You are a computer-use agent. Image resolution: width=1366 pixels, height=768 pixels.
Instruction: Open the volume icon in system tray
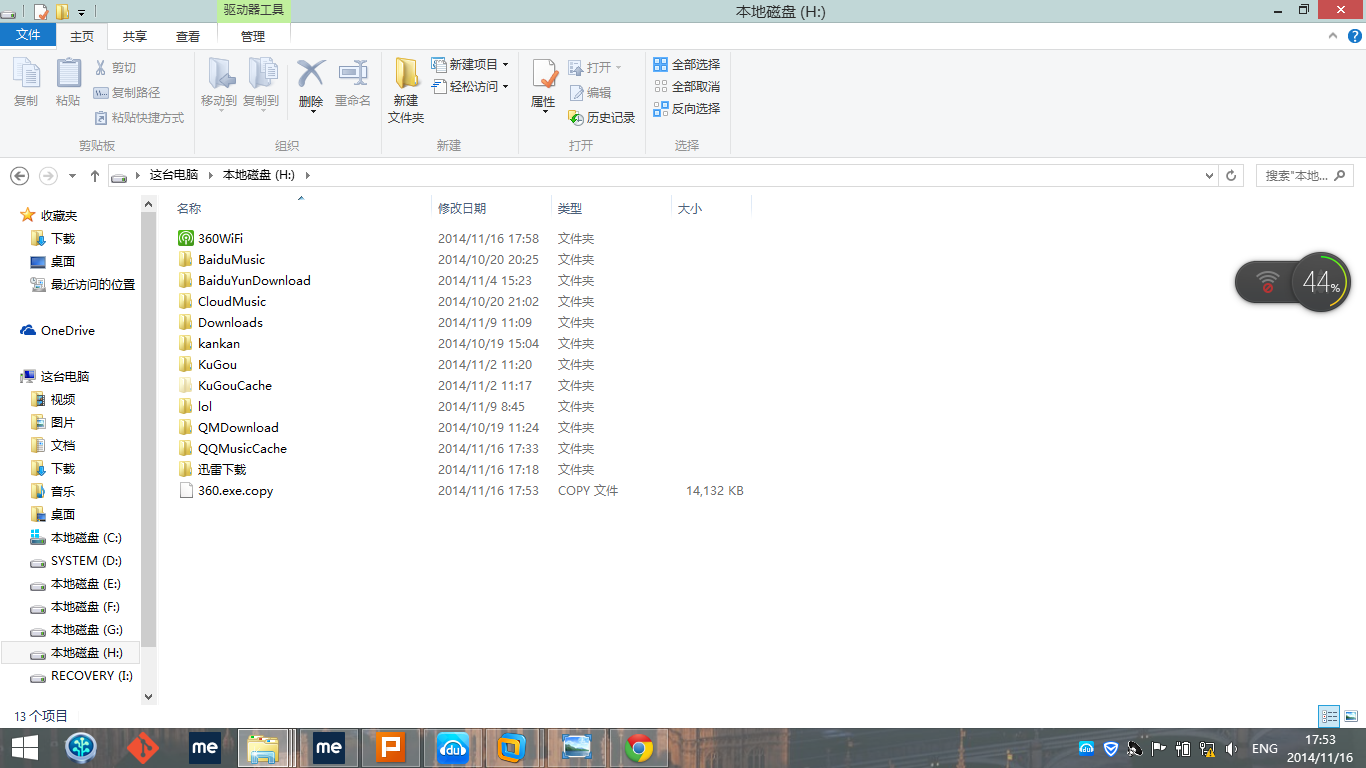point(1230,747)
